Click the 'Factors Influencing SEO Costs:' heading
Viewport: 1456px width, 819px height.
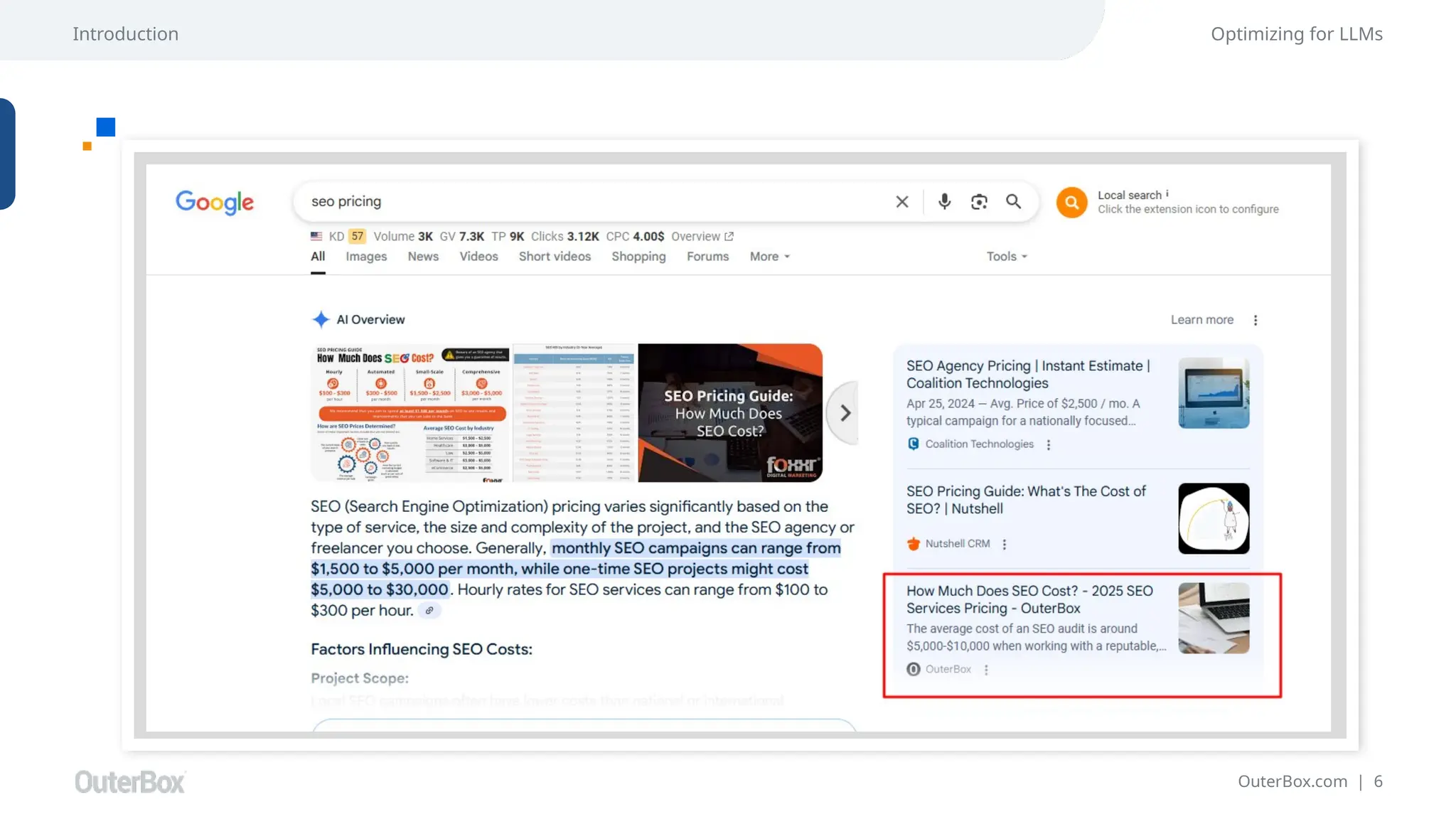tap(422, 650)
